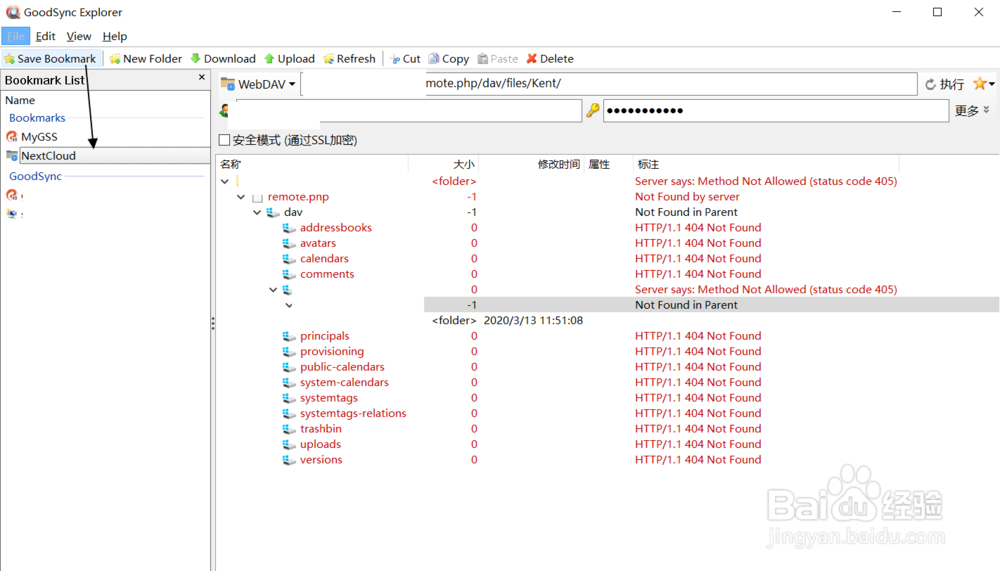Click the password input field
The image size is (1000, 571).
pos(776,110)
